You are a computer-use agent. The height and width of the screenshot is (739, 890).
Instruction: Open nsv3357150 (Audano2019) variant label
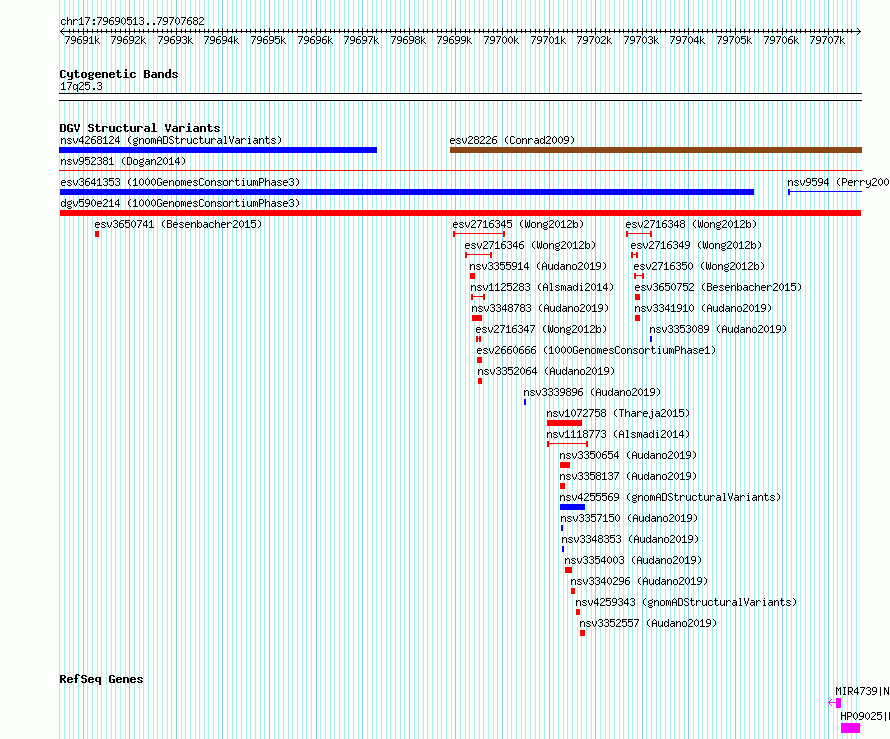click(629, 518)
